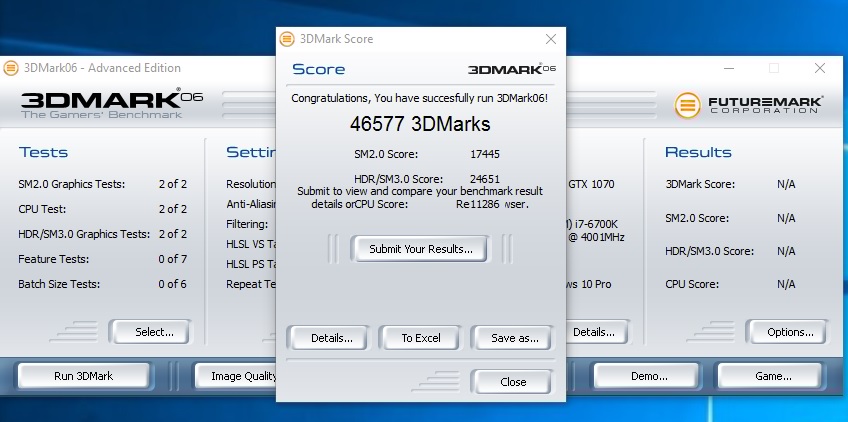Click HDR/SM3.0 Score value 24651
Screen dimensions: 848x422
[485, 179]
